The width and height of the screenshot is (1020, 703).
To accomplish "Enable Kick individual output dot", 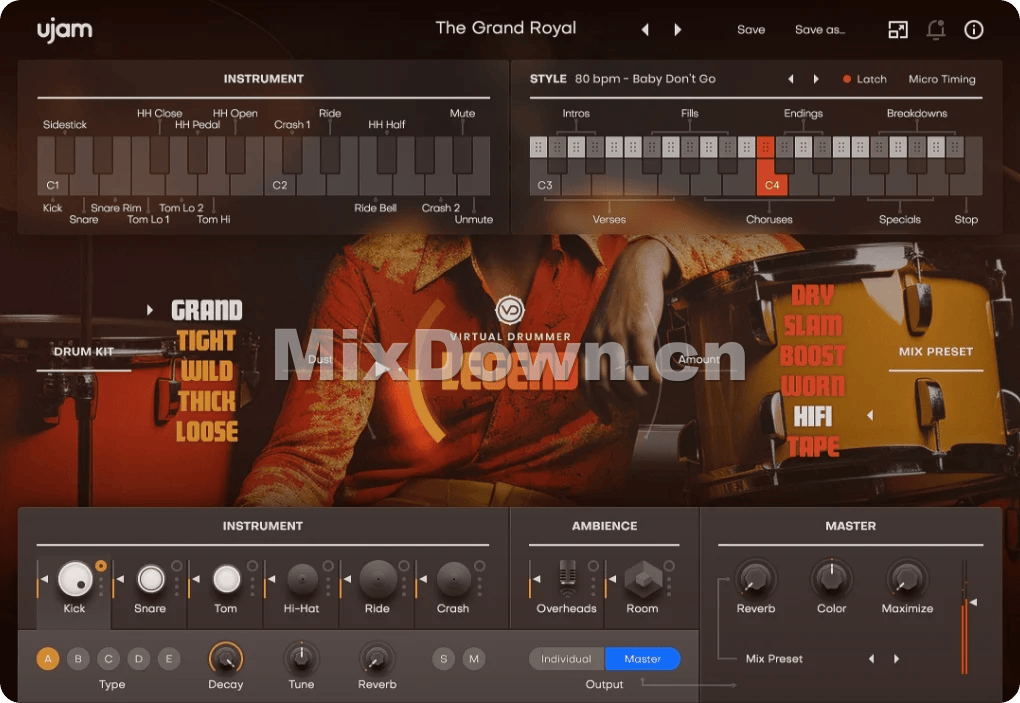I will pos(101,566).
